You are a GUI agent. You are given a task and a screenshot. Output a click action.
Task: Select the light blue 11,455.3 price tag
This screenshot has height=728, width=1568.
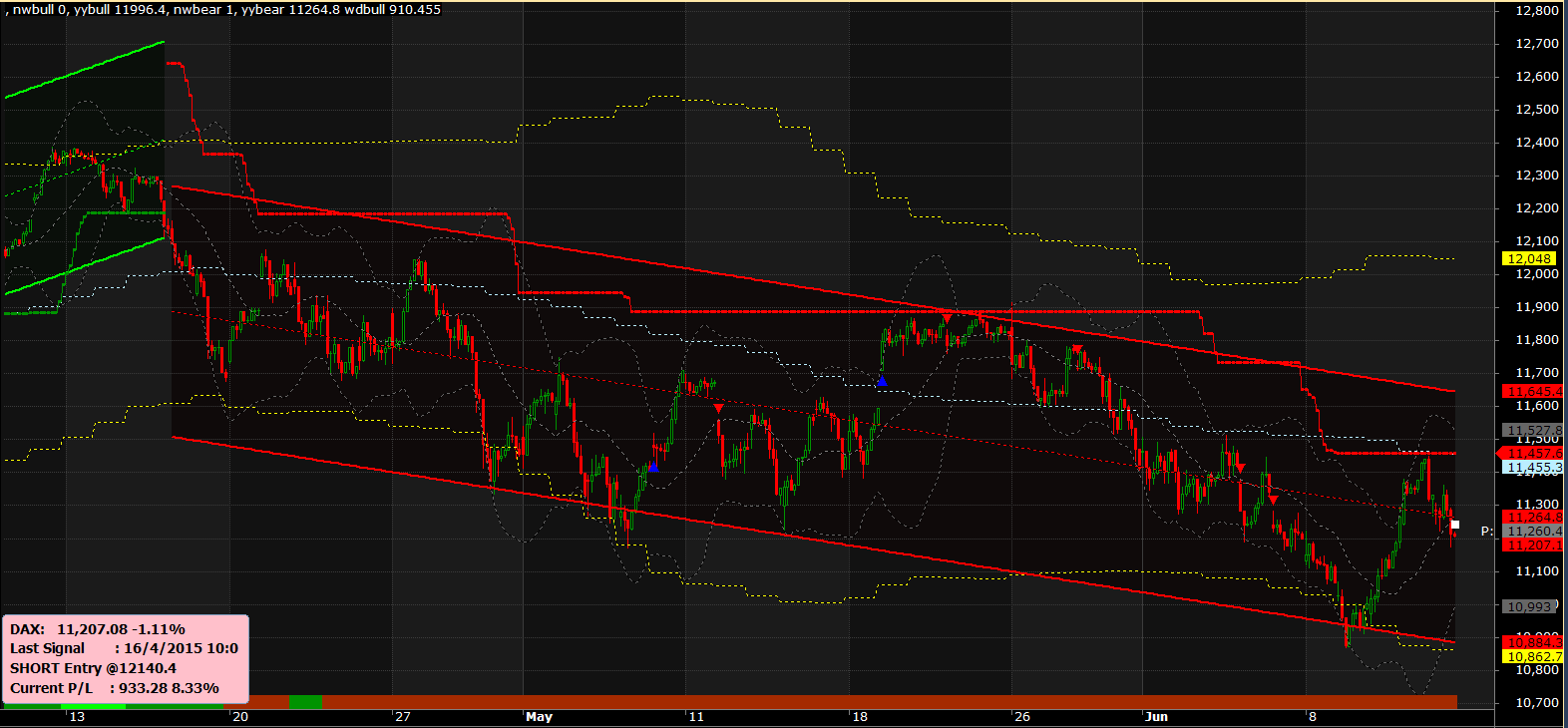pyautogui.click(x=1532, y=467)
